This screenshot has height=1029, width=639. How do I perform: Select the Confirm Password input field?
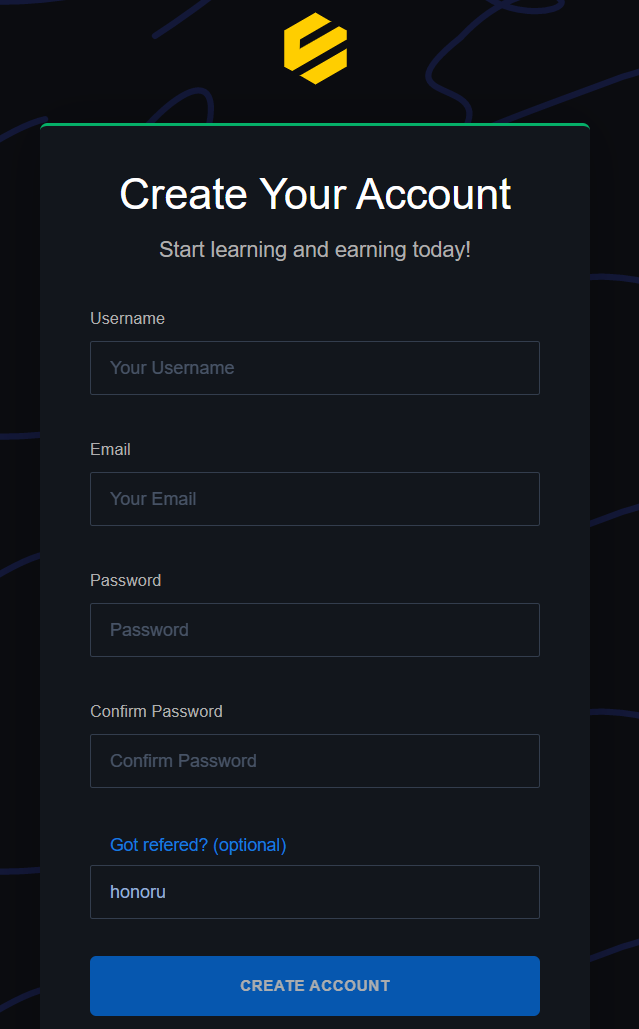[x=315, y=761]
